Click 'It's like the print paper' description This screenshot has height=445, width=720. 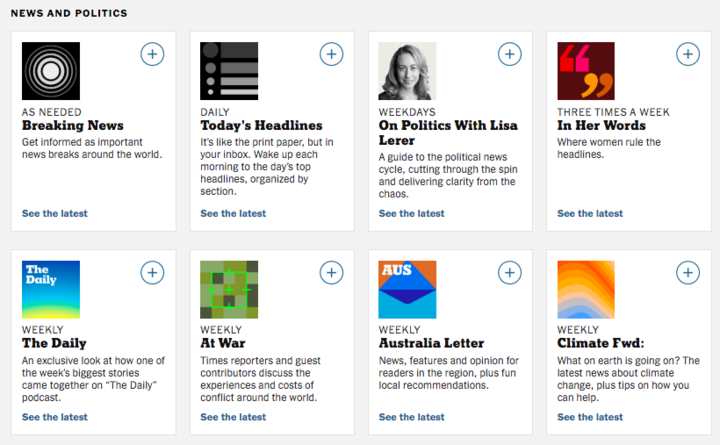(x=267, y=167)
